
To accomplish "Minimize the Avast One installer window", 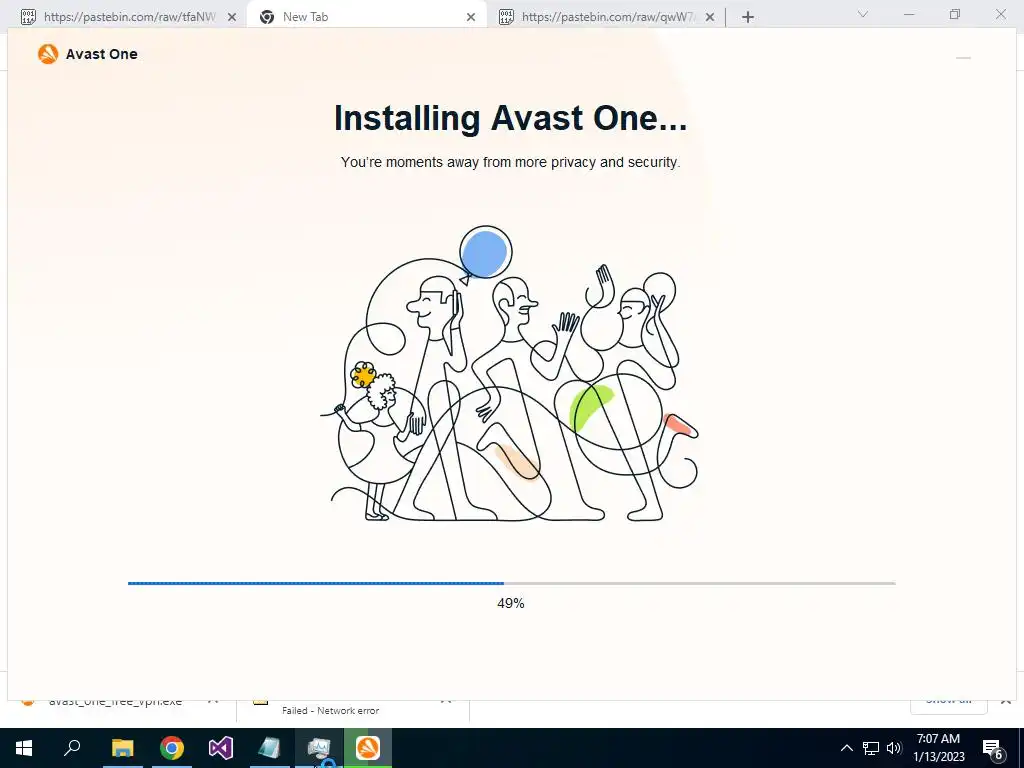I will pos(963,57).
